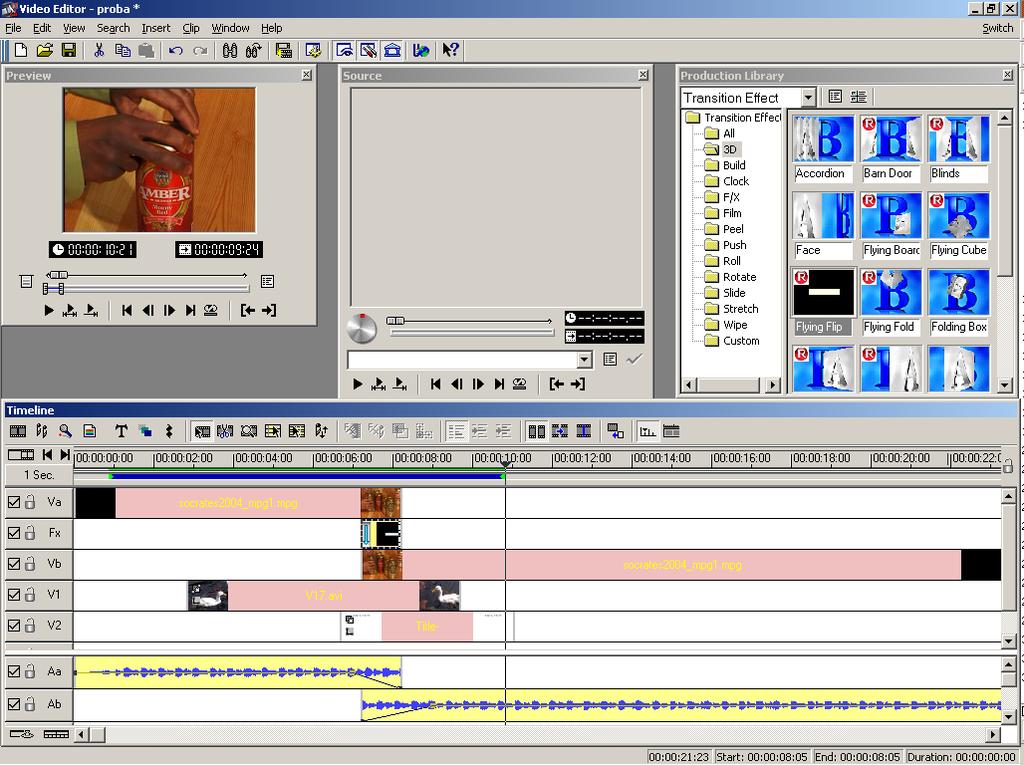This screenshot has width=1024, height=765.
Task: Click the scissors cut tool in Timeline toolbar
Action: pos(225,431)
